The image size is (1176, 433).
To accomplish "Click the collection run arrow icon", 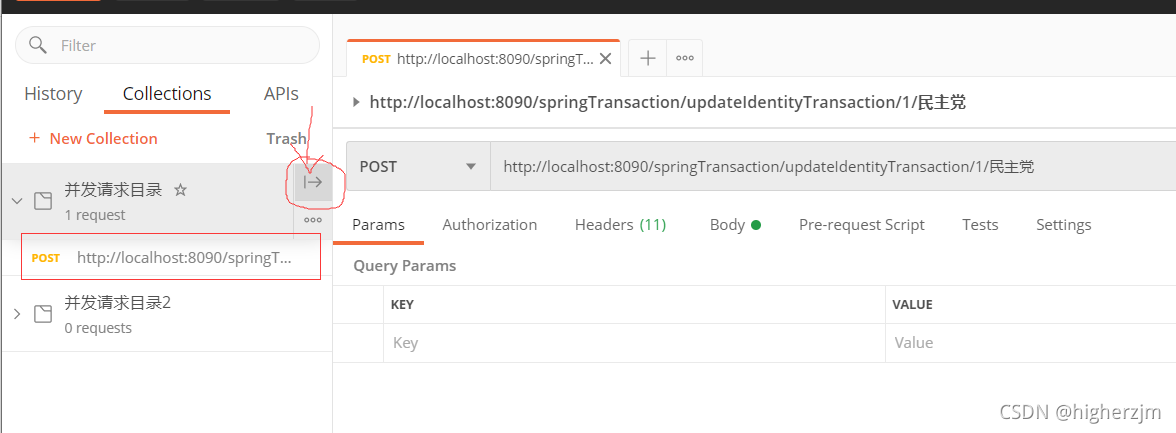I will point(313,182).
